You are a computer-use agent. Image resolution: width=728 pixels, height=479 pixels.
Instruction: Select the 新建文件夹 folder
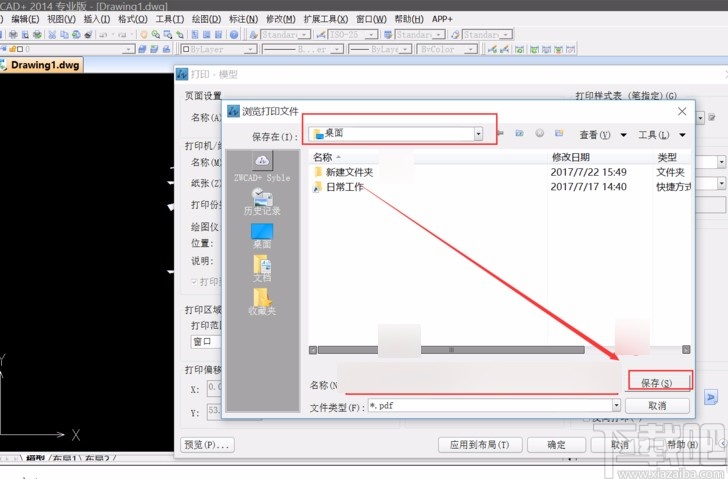pos(344,172)
